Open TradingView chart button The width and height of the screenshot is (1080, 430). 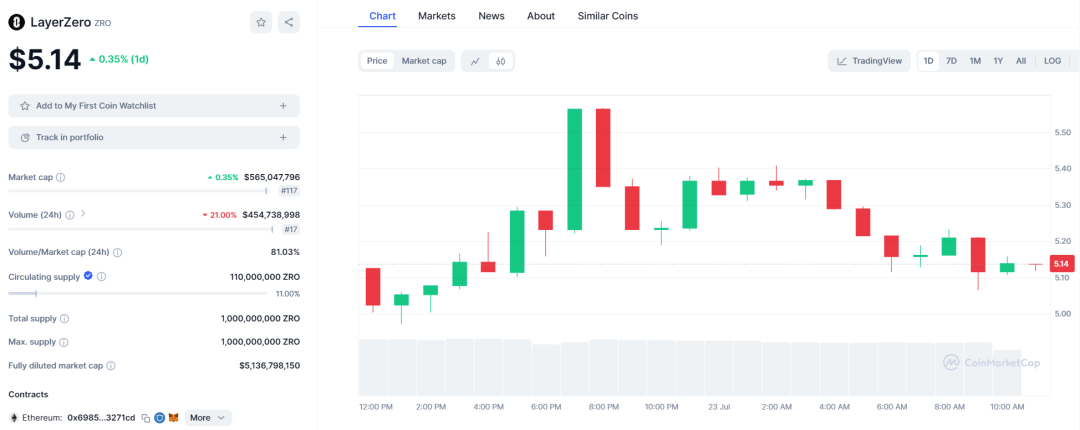coord(869,61)
